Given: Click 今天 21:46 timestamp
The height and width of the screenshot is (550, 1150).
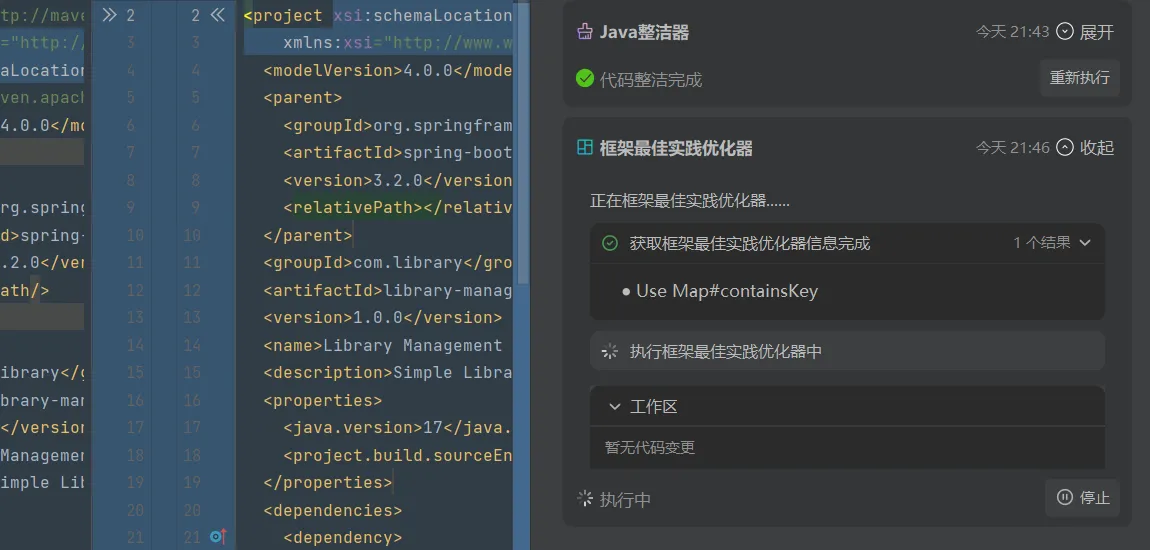Looking at the screenshot, I should (x=1012, y=147).
